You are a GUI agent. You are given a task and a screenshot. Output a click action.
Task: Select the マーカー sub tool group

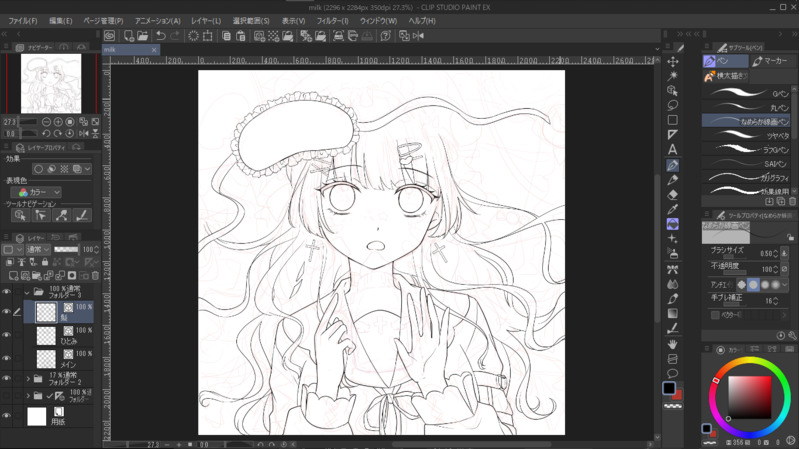pos(770,61)
